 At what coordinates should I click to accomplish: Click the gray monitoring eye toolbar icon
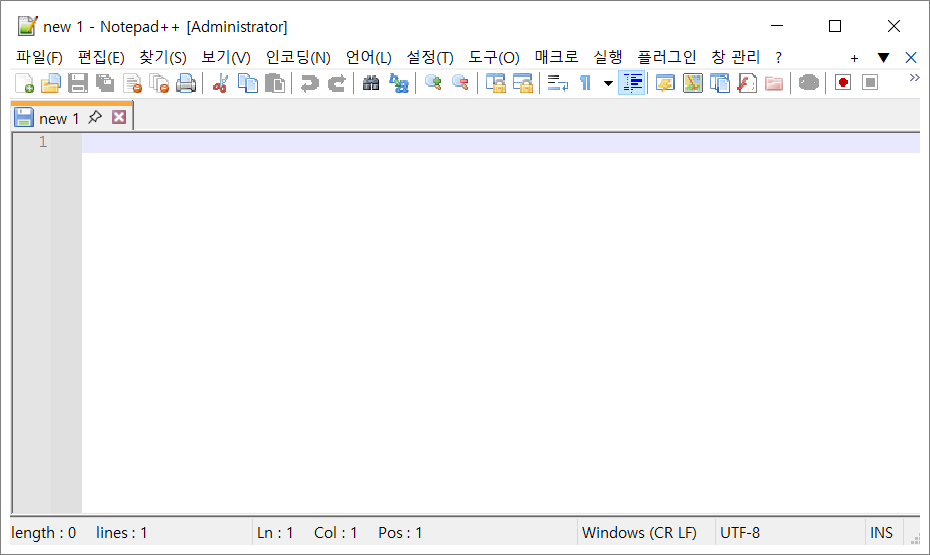pos(808,83)
